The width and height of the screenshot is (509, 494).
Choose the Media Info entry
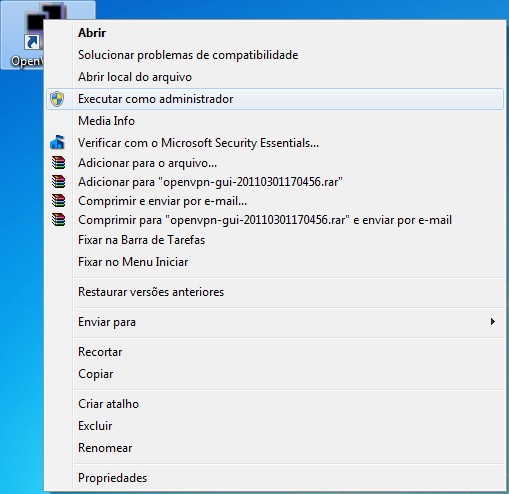click(x=275, y=121)
